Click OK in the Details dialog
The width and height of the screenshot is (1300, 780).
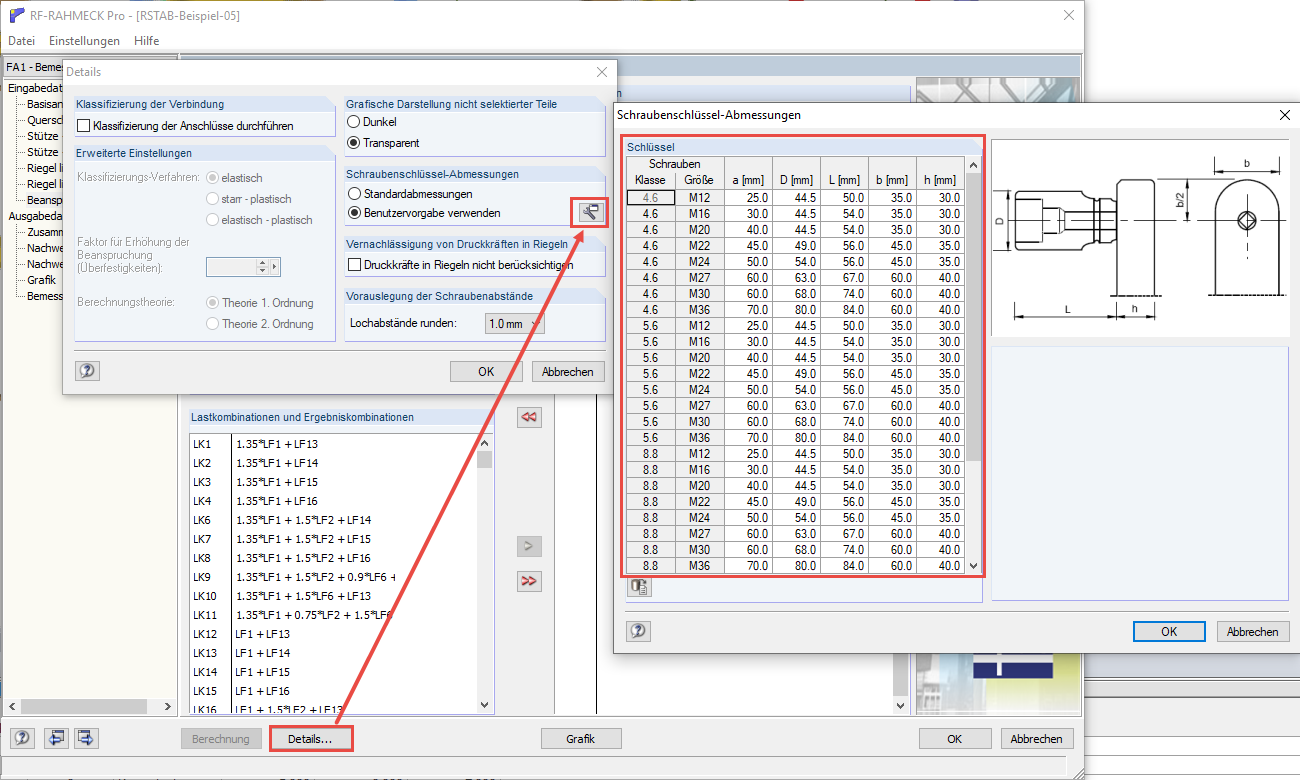pyautogui.click(x=486, y=371)
